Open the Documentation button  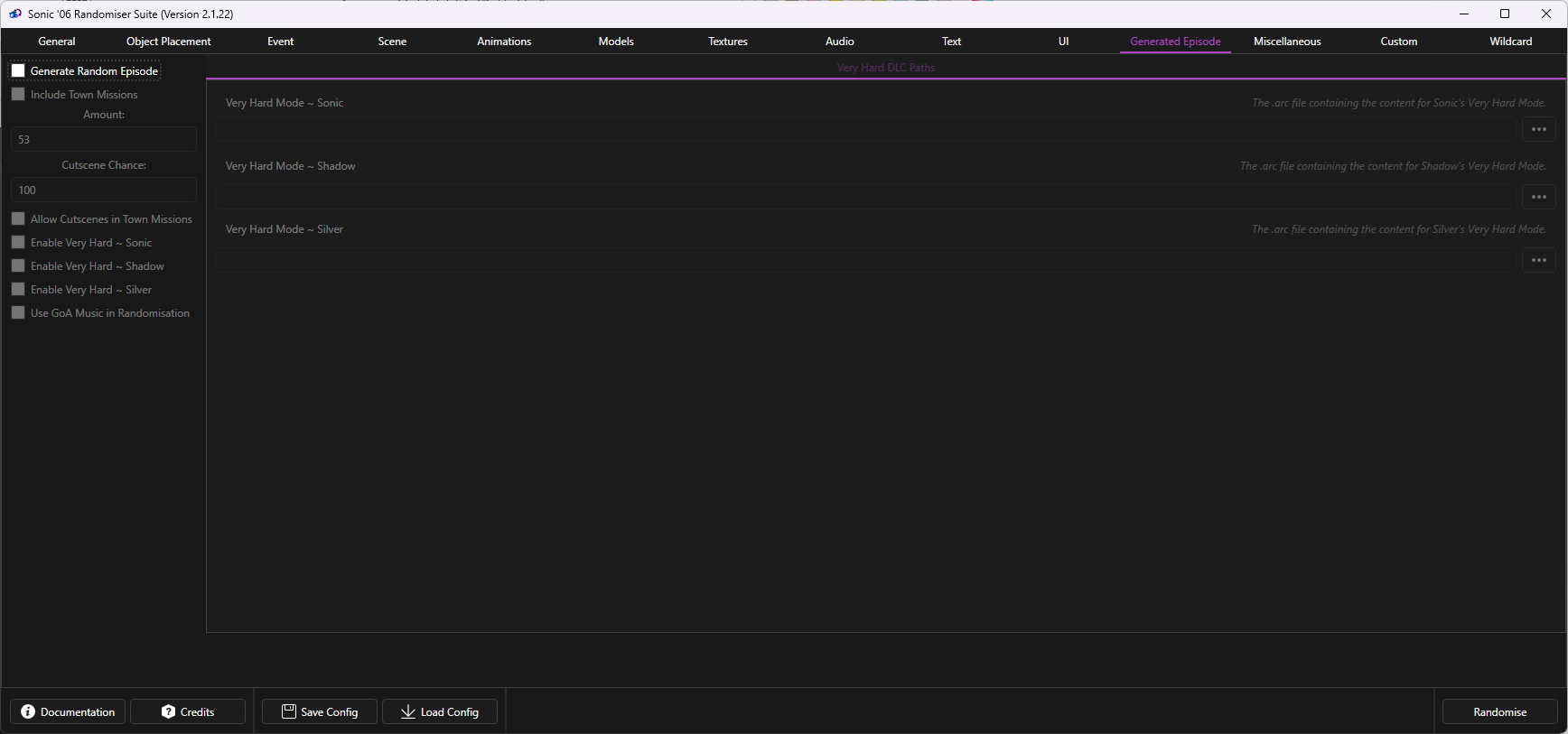pos(68,711)
